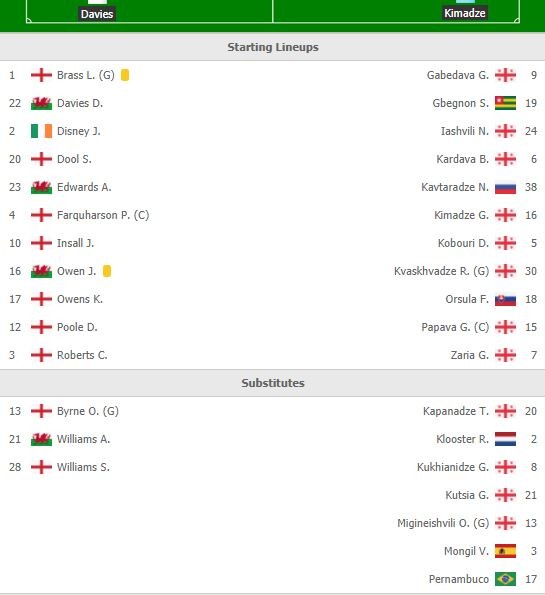Click the yellow card icon next to Owen J.
545x595 pixels.
(107, 271)
